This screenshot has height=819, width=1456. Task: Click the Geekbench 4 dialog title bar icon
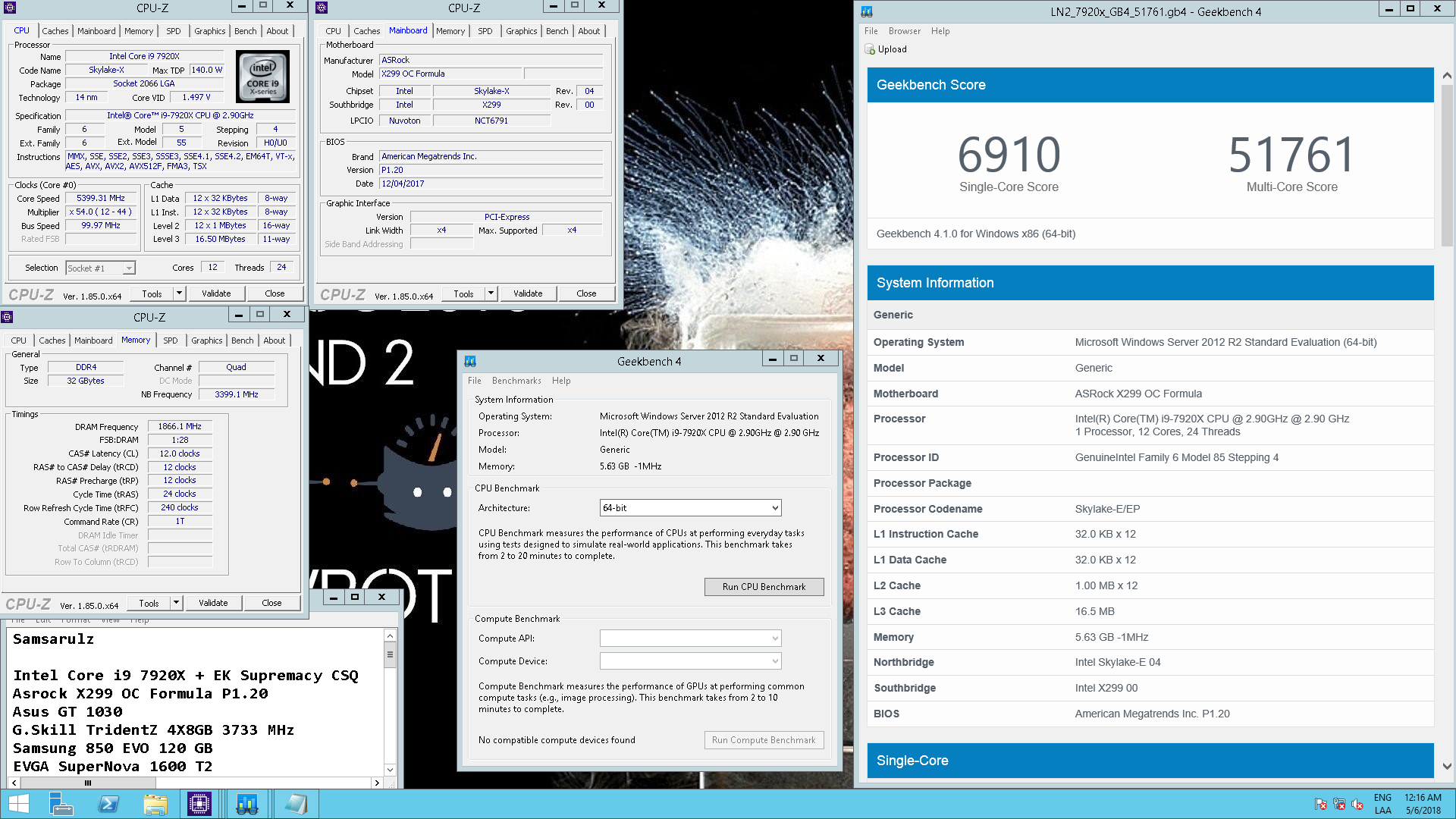(470, 361)
